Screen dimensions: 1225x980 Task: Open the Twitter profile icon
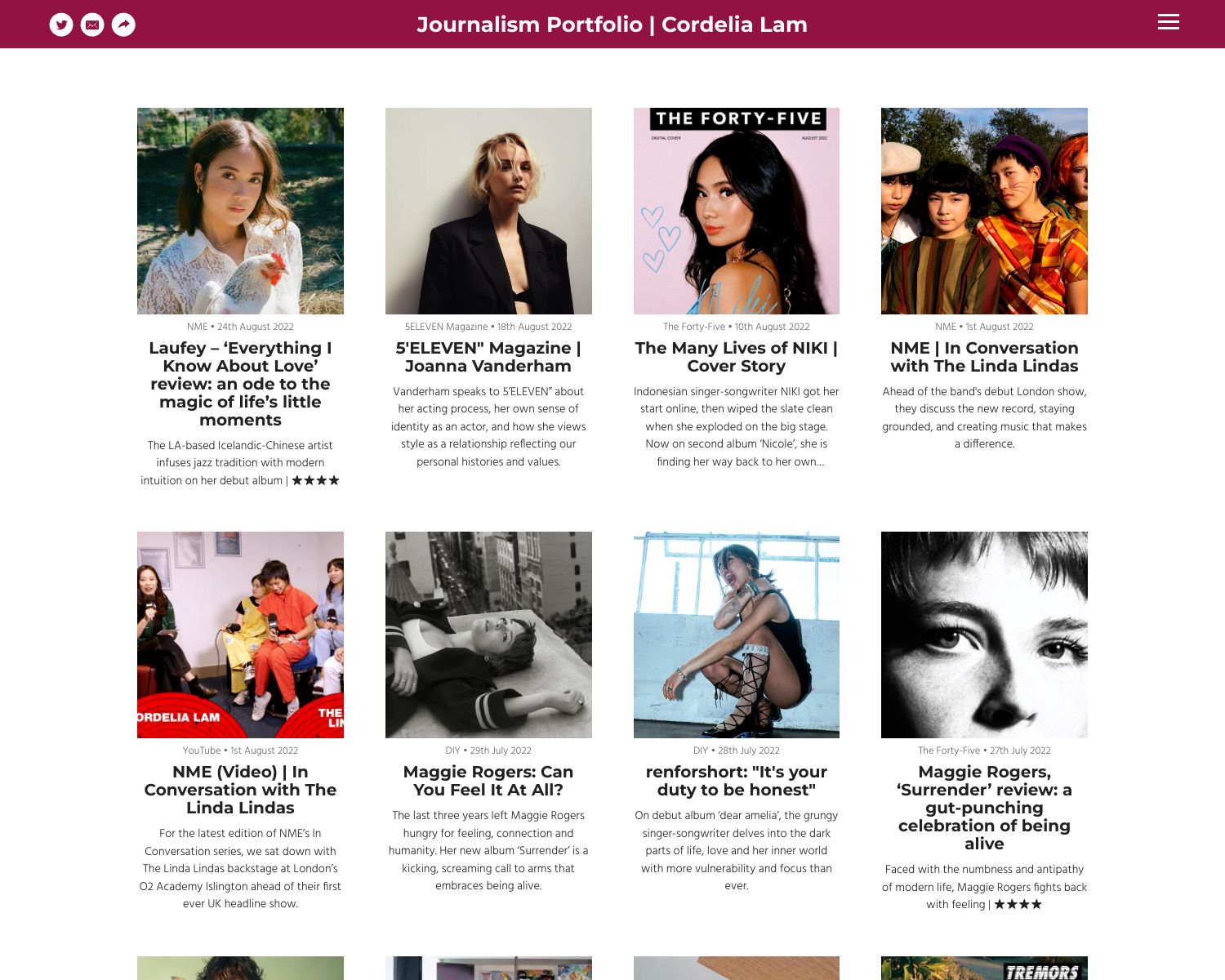(61, 24)
